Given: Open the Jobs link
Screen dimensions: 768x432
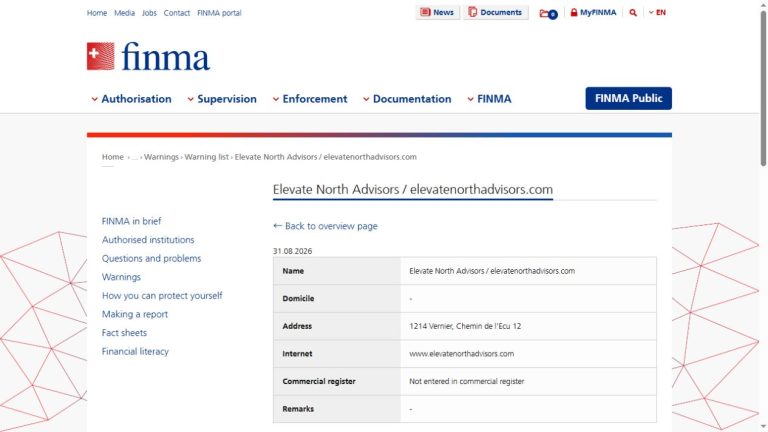Looking at the screenshot, I should coord(149,13).
